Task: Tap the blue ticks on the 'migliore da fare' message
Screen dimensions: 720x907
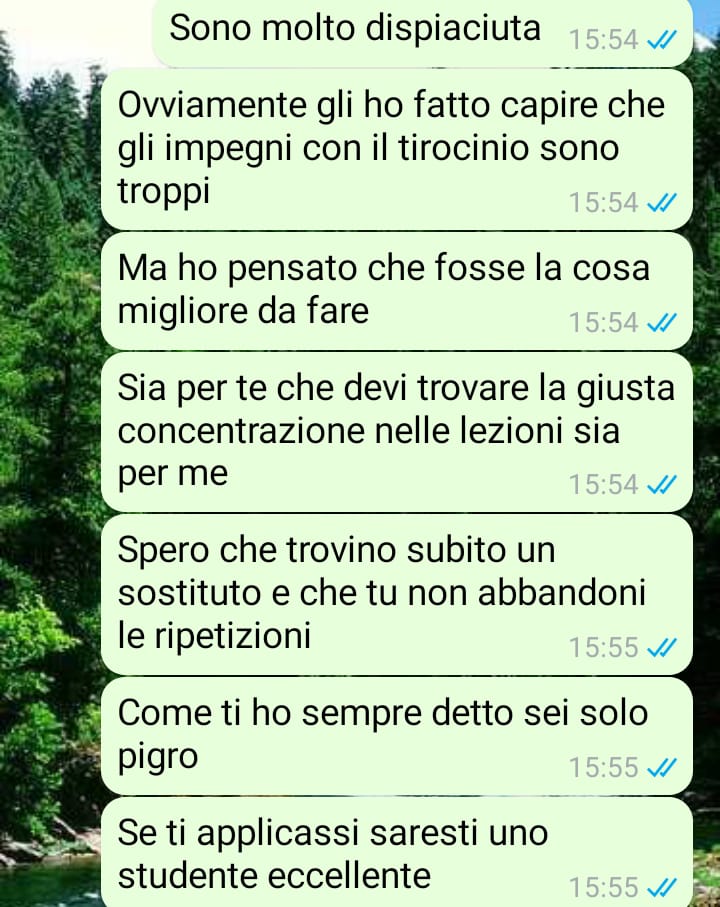Action: 662,322
